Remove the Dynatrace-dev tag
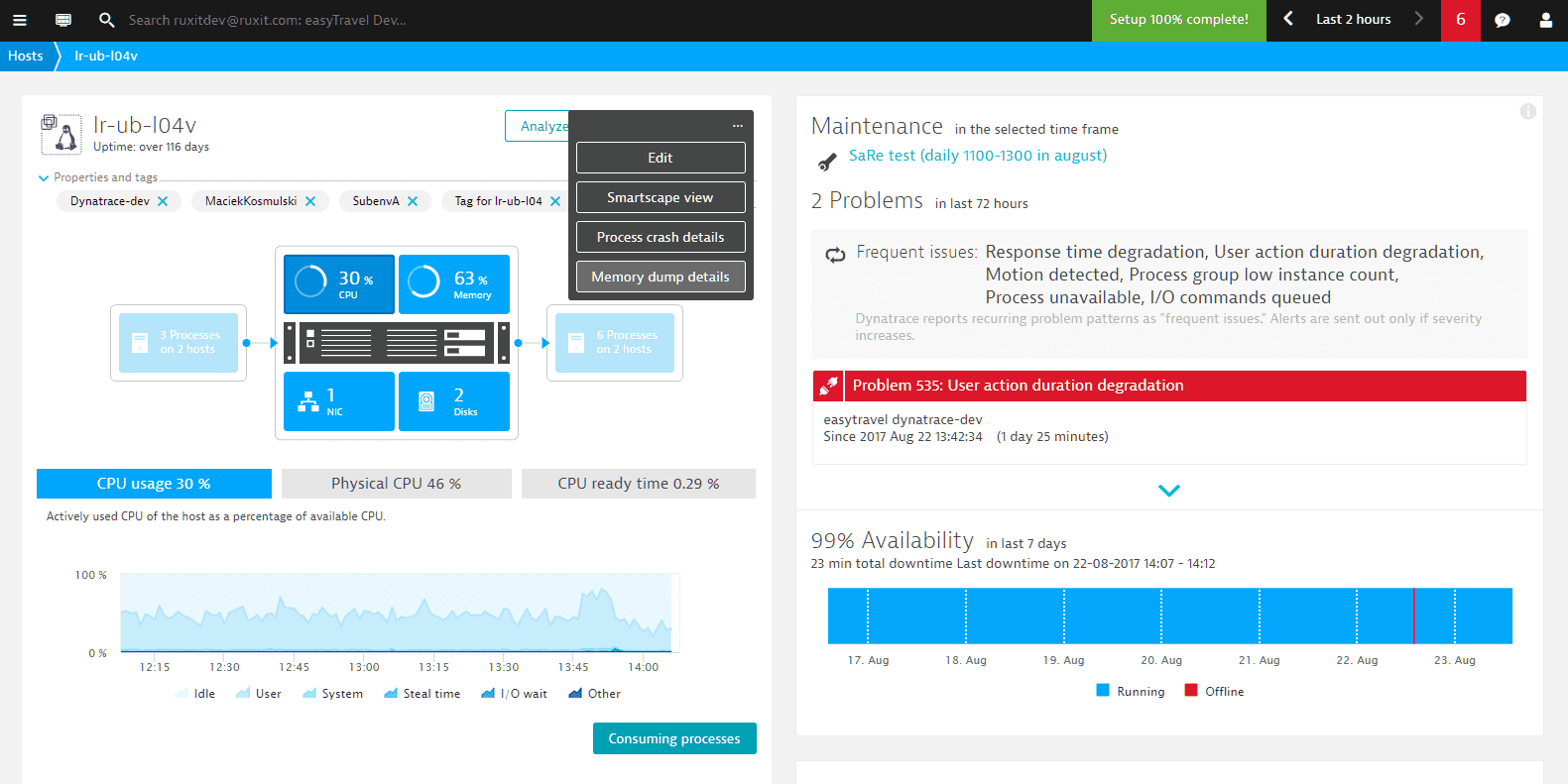This screenshot has height=784, width=1568. point(163,201)
